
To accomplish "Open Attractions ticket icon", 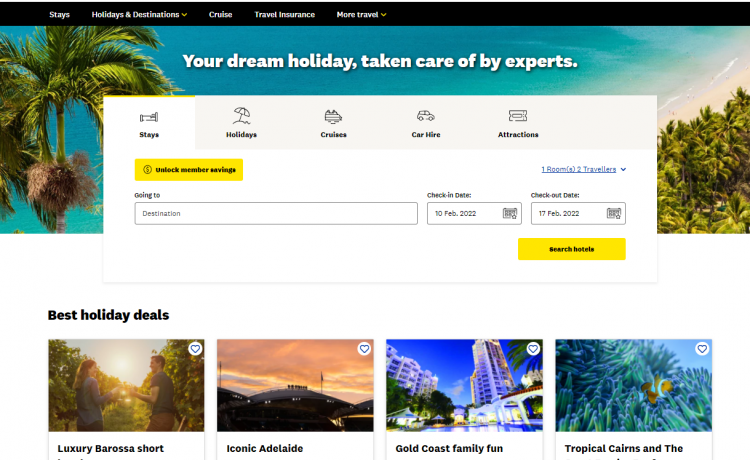I will [518, 116].
